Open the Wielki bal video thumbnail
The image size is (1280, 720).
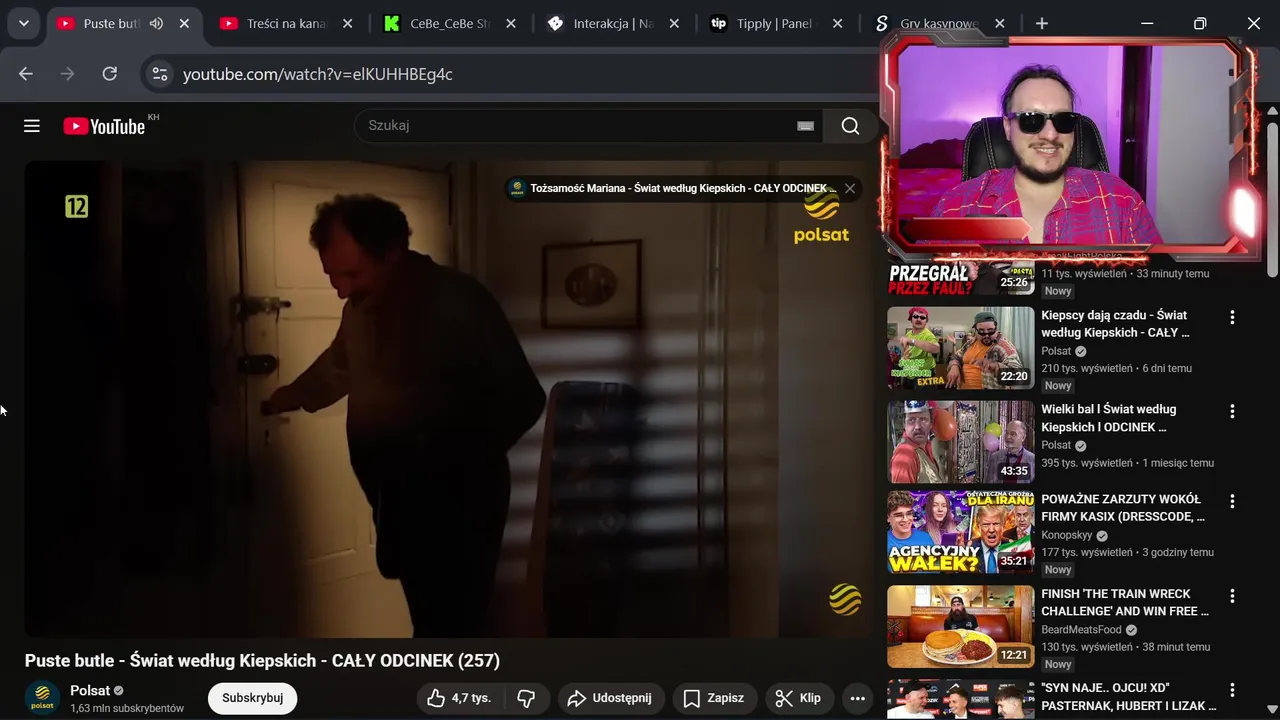960,442
